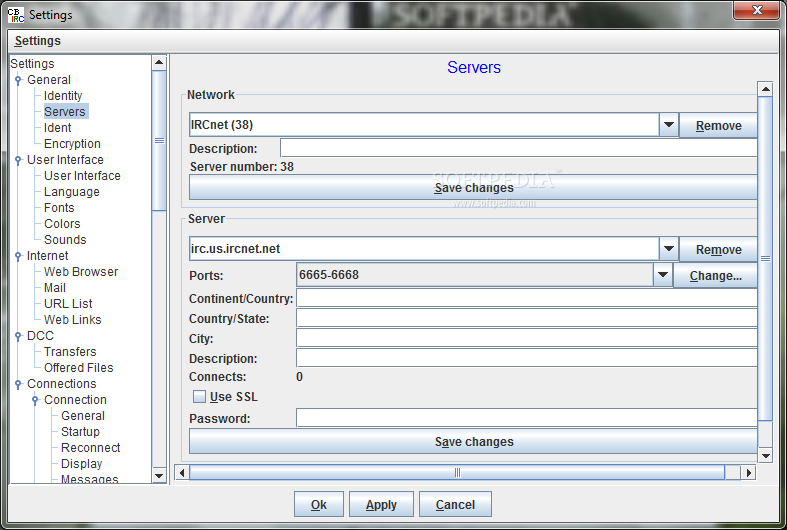Click the Country/State field
Screen dimensions: 787x530
pyautogui.click(x=527, y=318)
